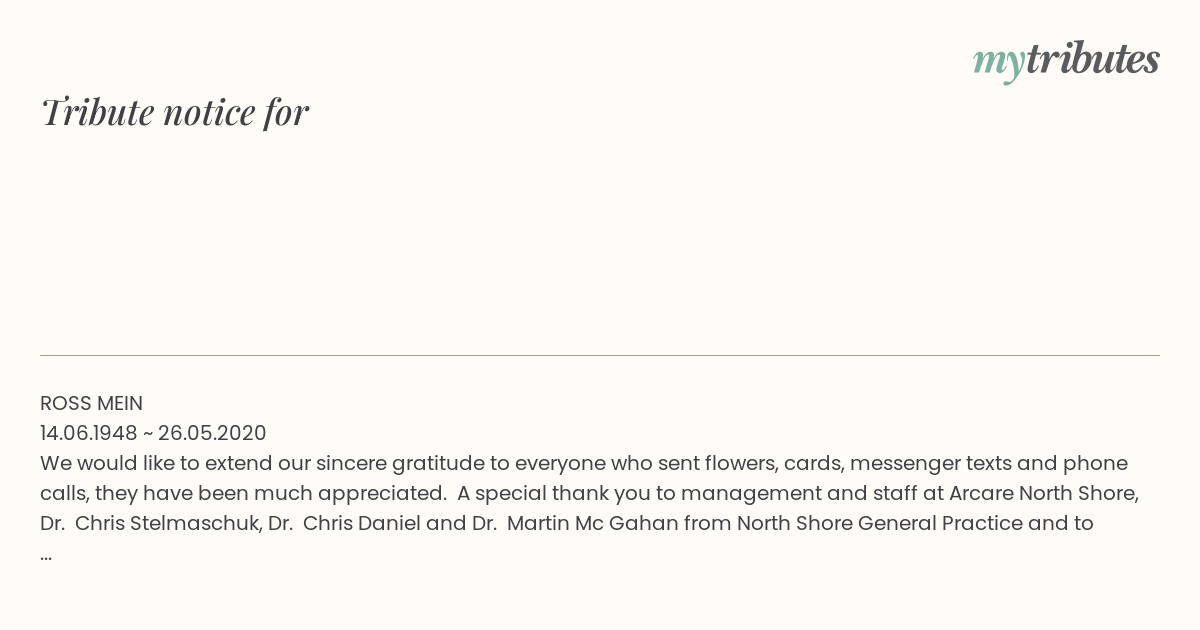Click the horizontal divider line
Viewport: 1200px width, 630px height.
coord(600,355)
